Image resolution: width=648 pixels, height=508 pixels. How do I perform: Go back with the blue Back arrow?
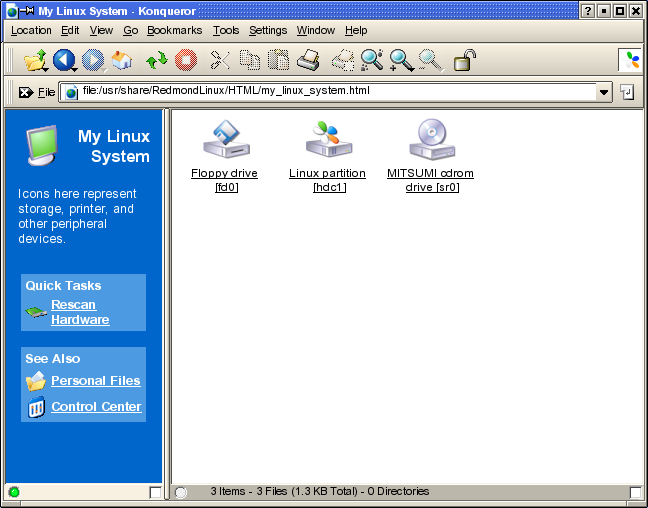(64, 61)
